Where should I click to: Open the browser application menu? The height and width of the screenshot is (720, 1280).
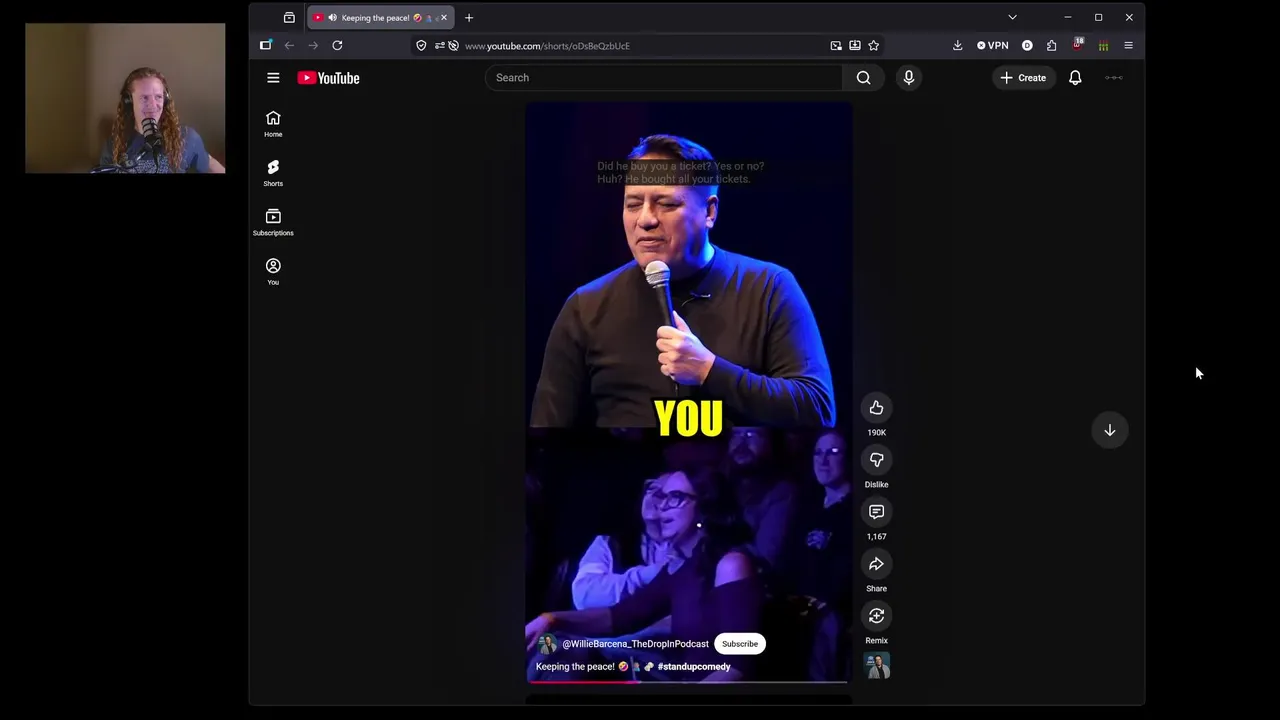pos(1128,45)
